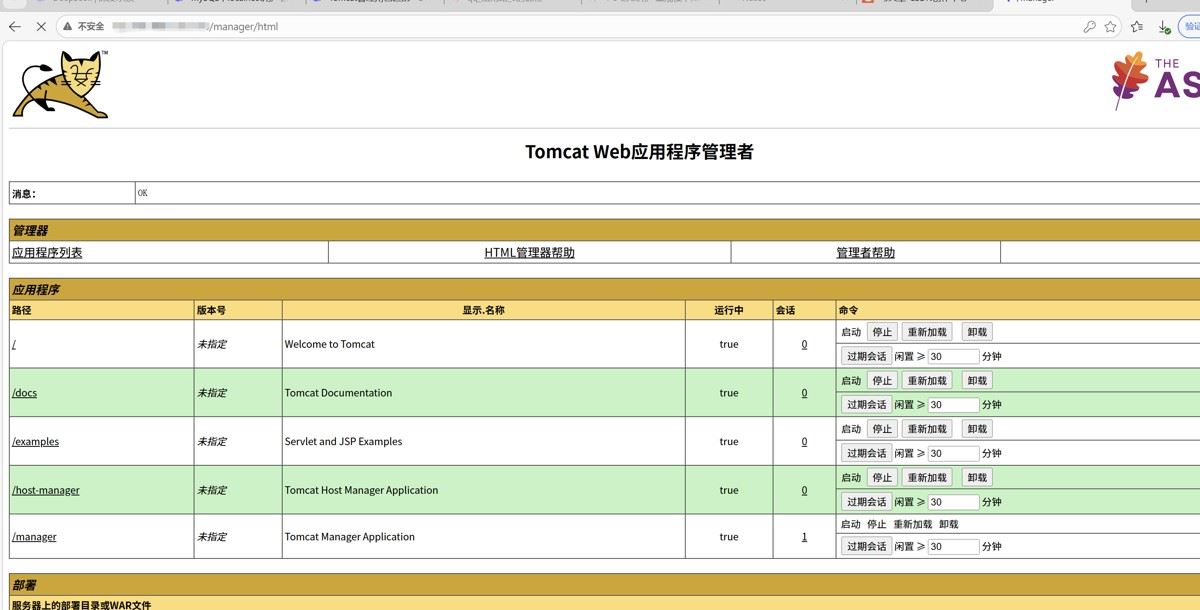Open 管理者帮助 link
This screenshot has width=1200, height=610.
tap(865, 253)
